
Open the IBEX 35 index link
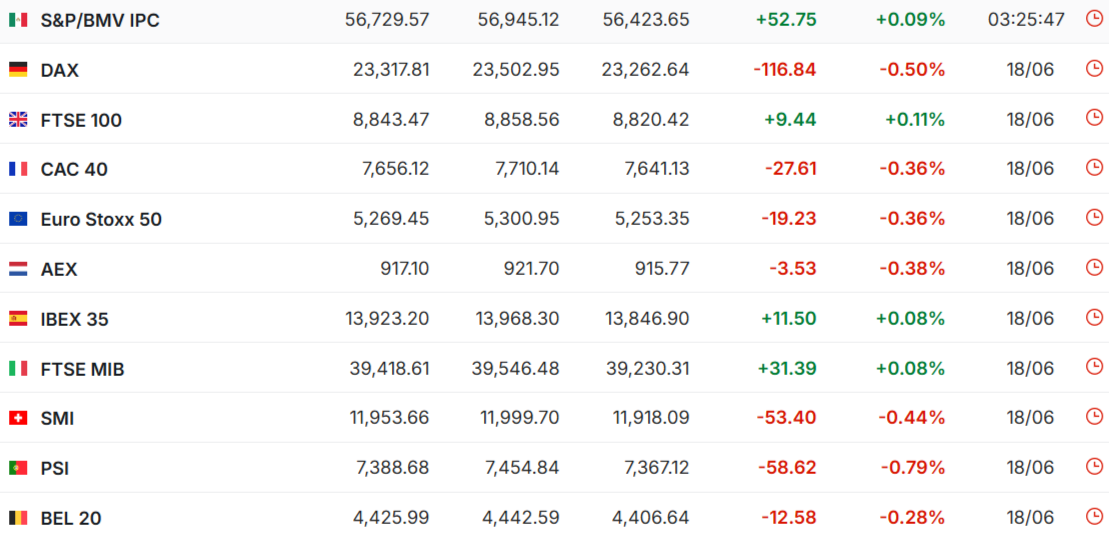(75, 320)
